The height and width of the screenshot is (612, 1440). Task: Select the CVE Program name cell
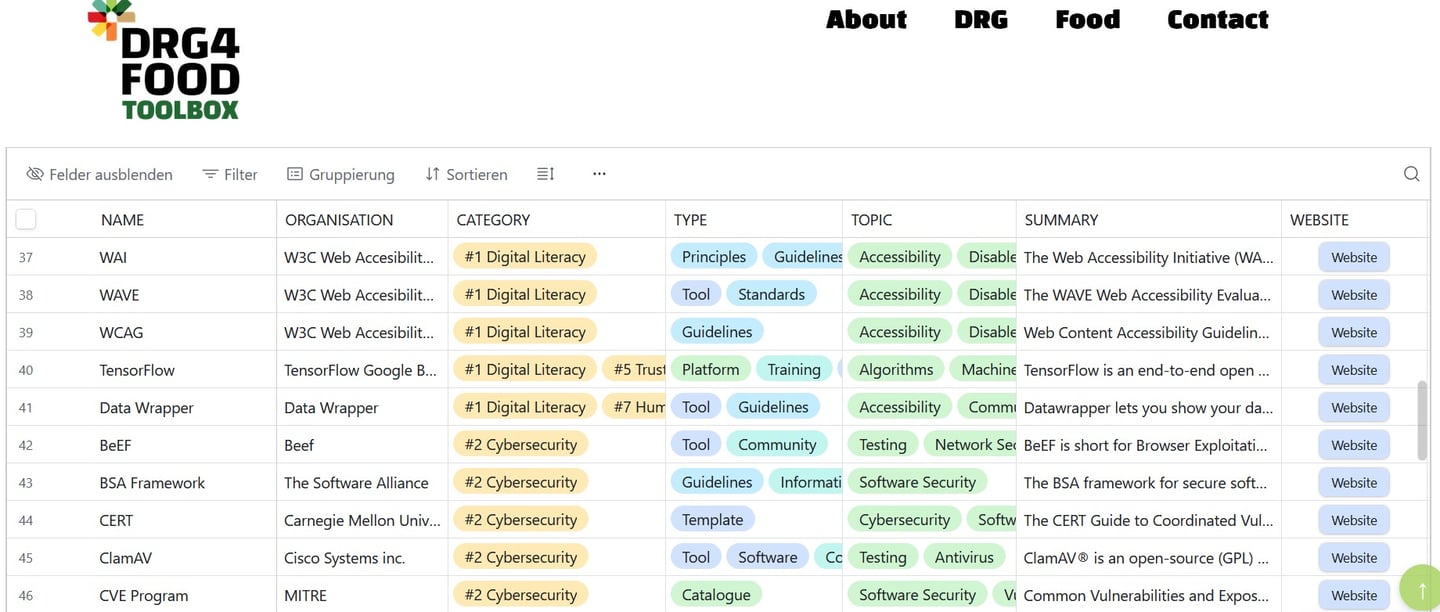[x=183, y=595]
